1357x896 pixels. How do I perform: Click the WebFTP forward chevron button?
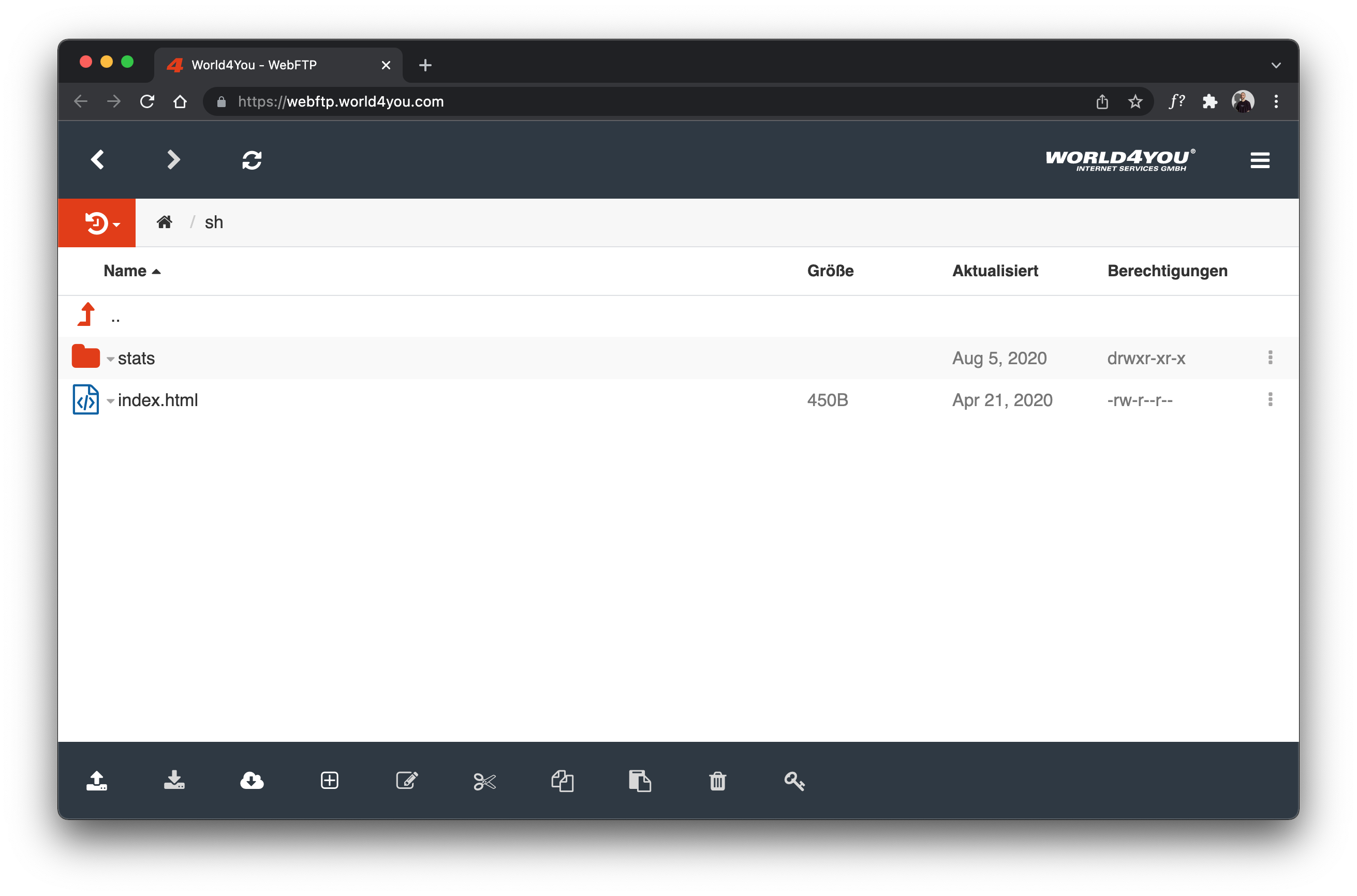(174, 160)
